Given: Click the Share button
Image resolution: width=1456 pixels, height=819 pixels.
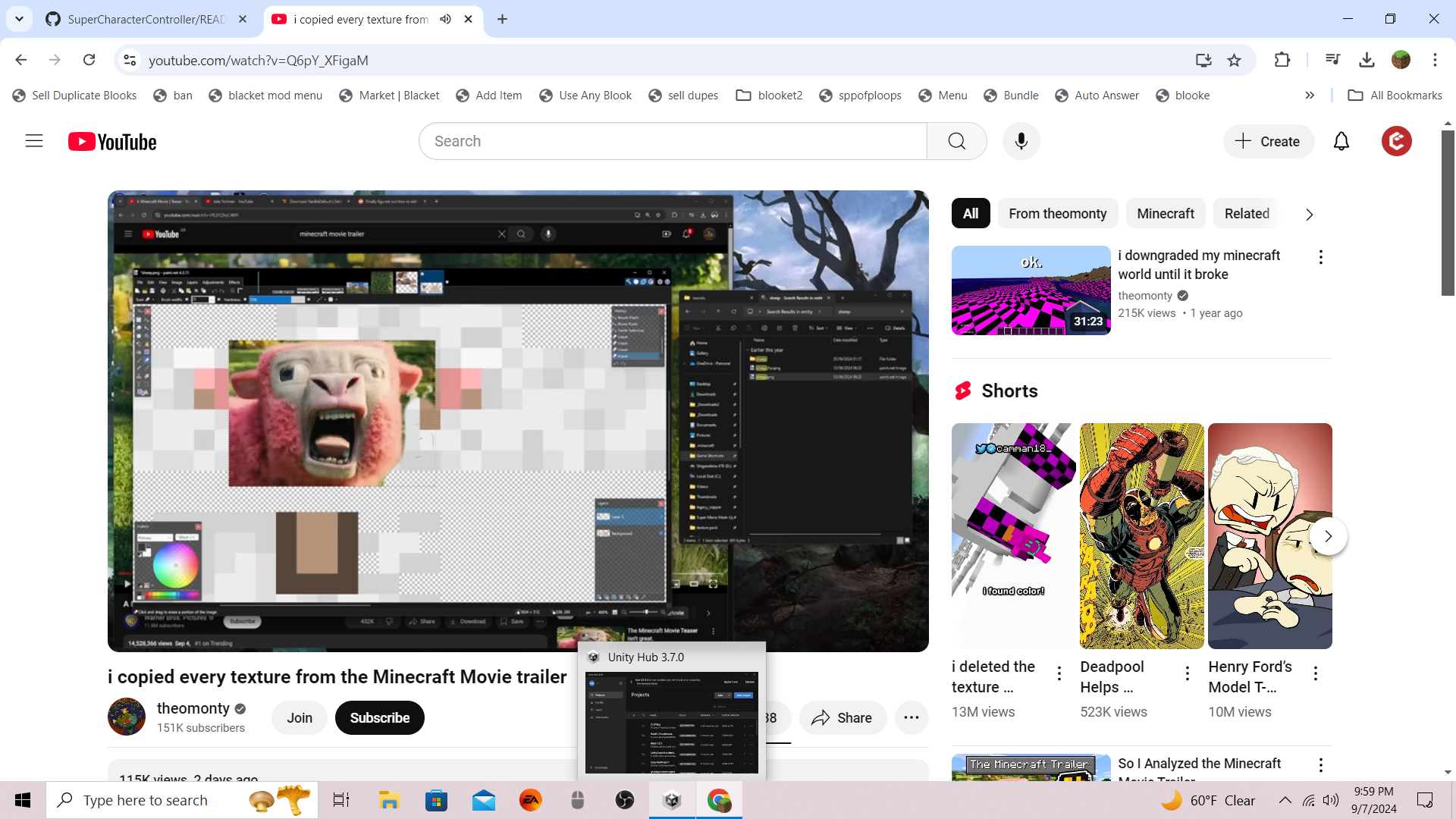Looking at the screenshot, I should [x=842, y=717].
